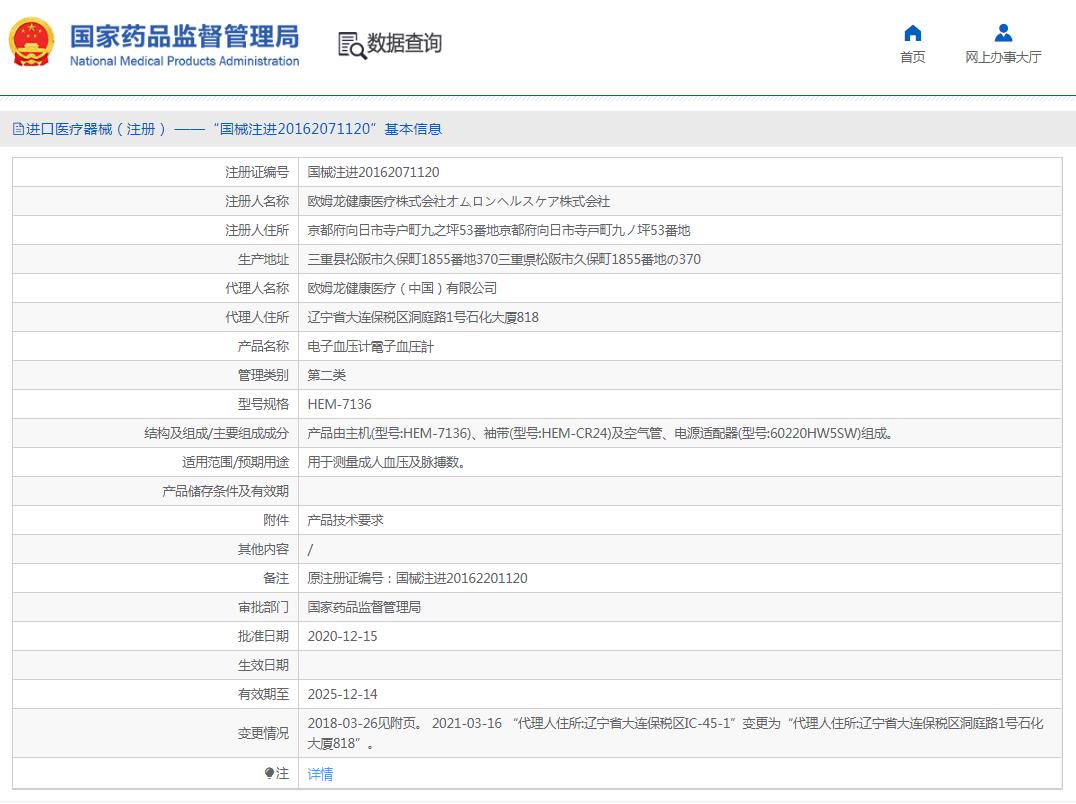Click the 网上办事大厅 user icon

point(1003,33)
